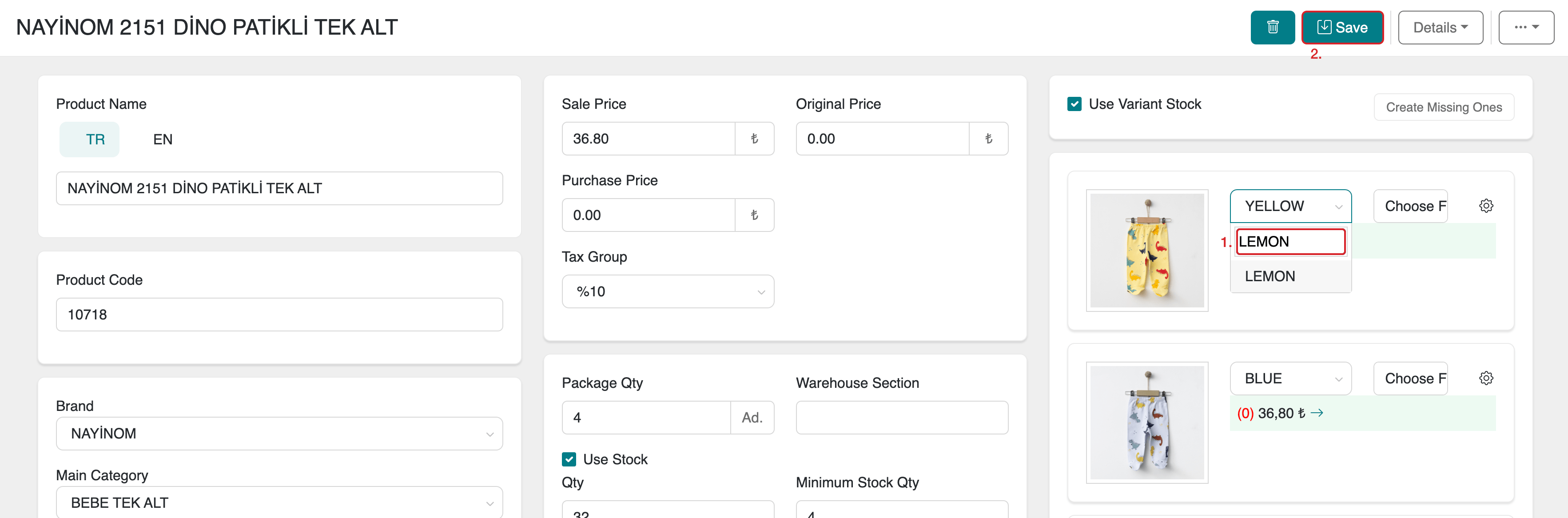Open gear settings for BLUE variant

[1486, 378]
